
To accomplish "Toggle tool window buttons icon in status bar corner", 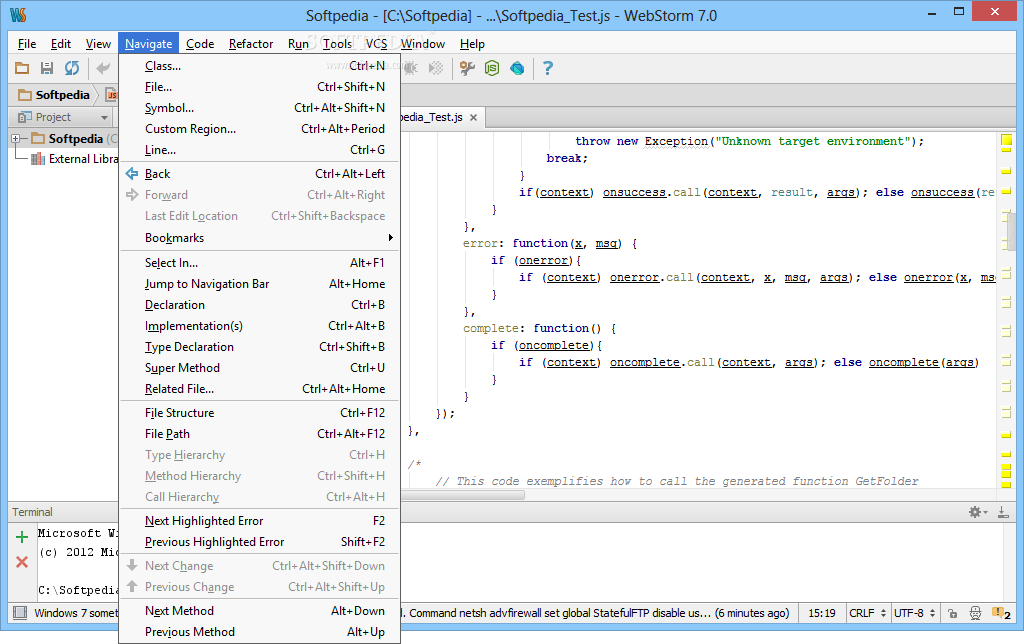I will 20,613.
